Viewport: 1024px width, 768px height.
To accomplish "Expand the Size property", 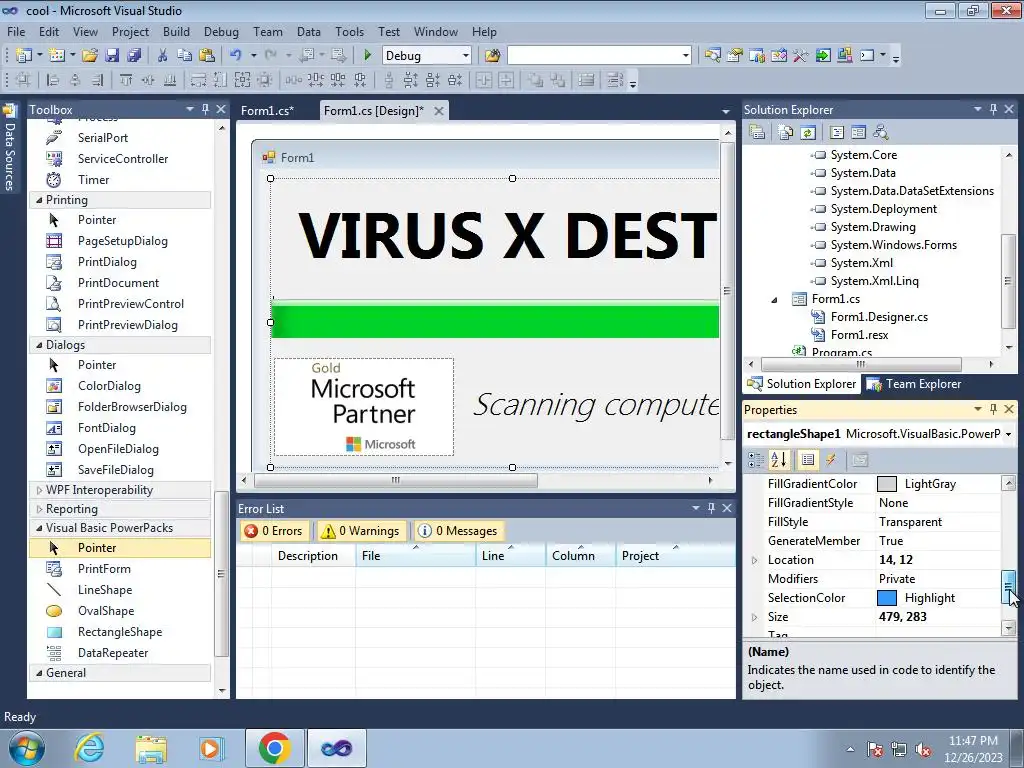I will [755, 616].
